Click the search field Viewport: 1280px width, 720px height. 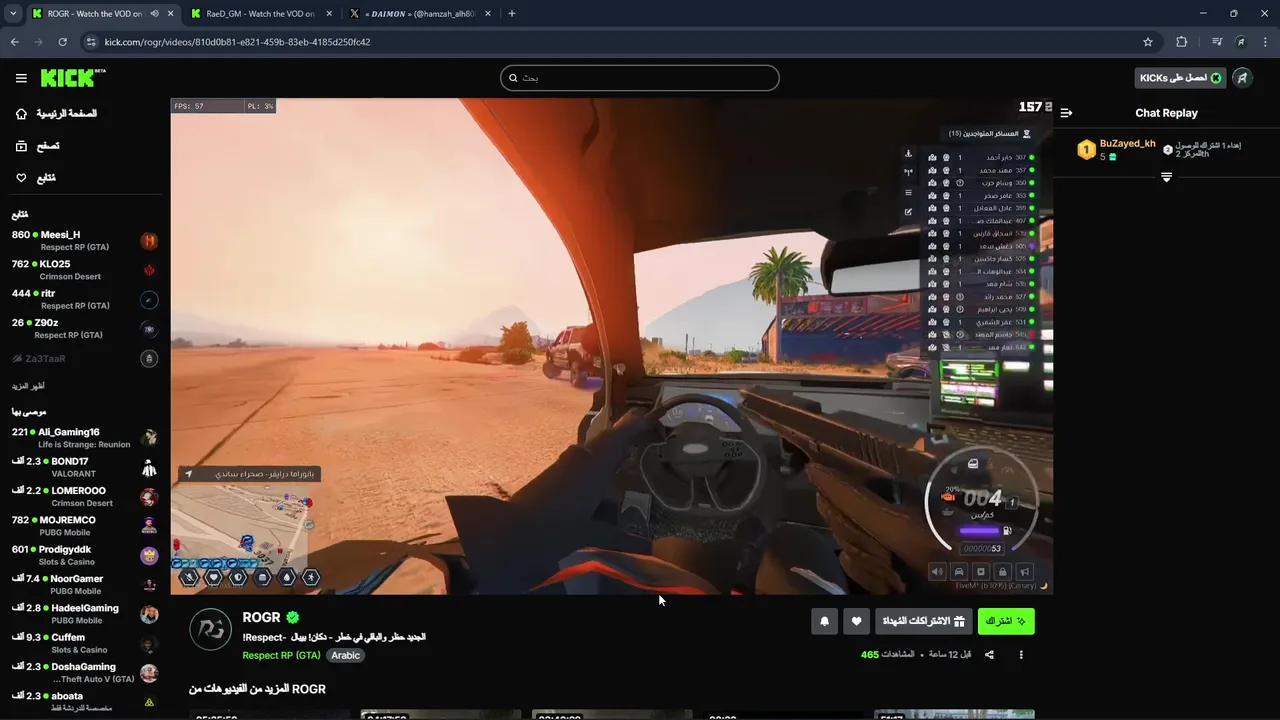[x=639, y=78]
